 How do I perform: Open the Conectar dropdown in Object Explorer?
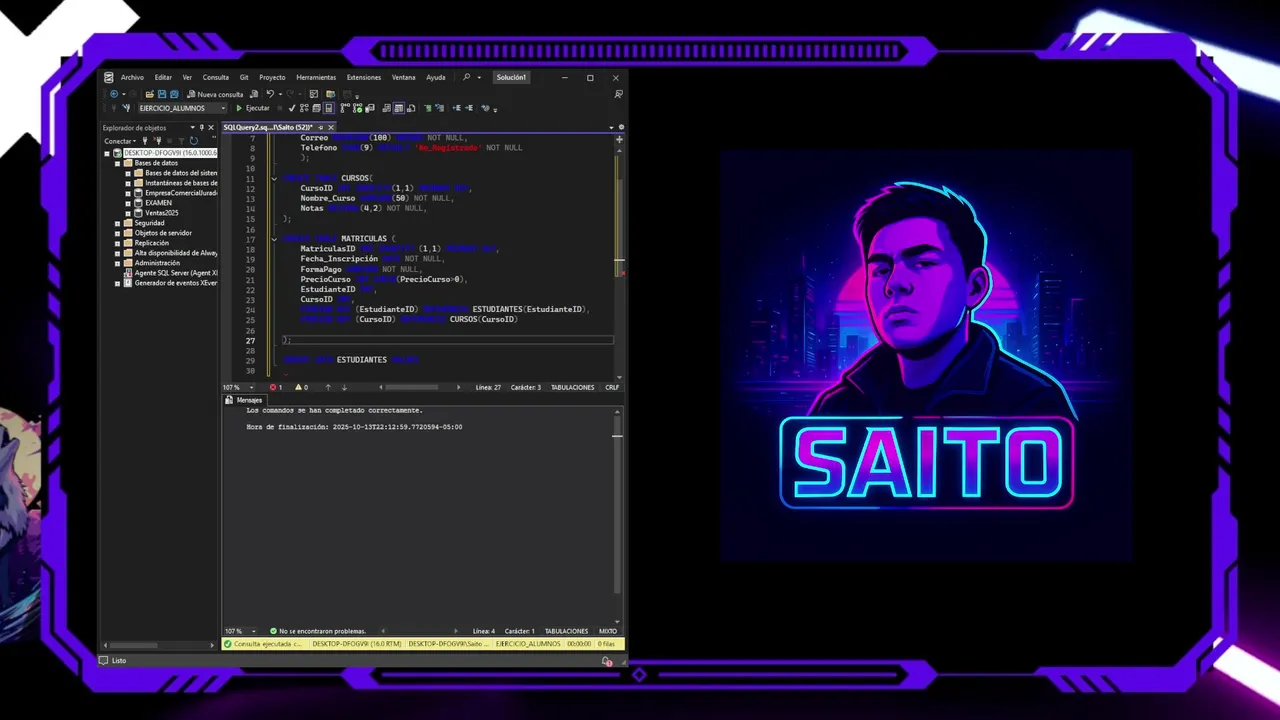coord(119,141)
